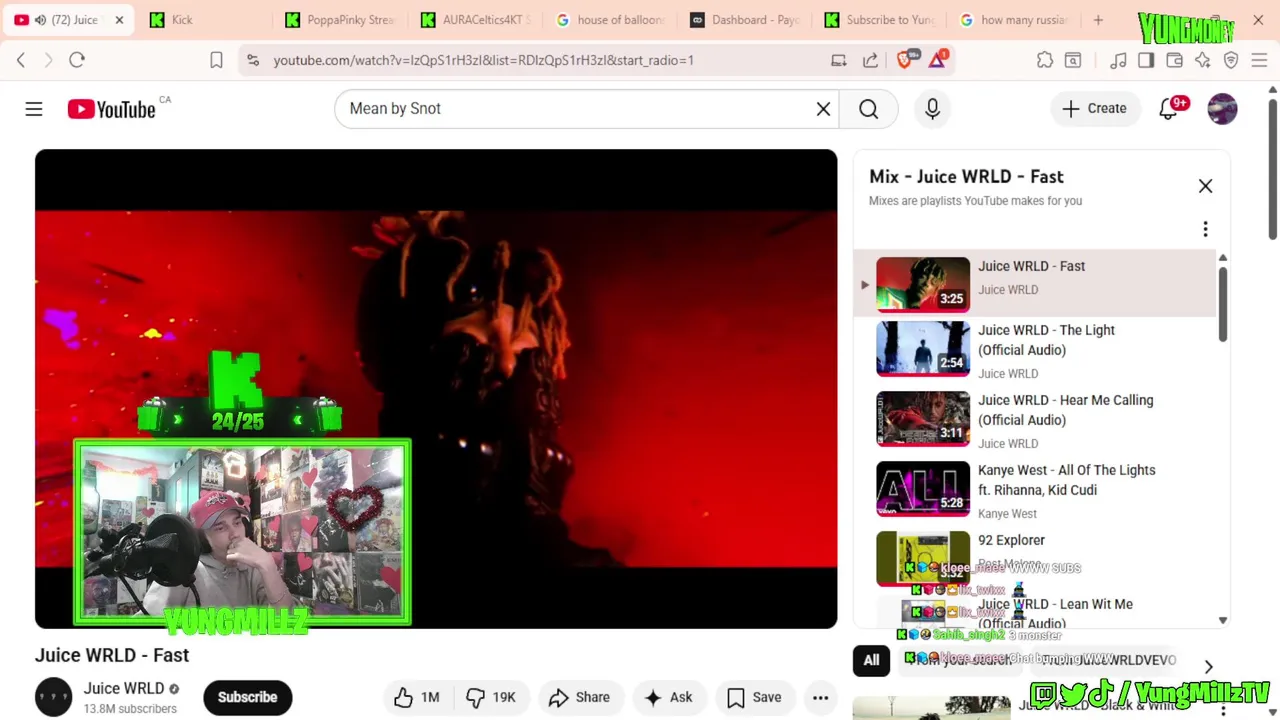This screenshot has height=720, width=1280.
Task: Click the Save button
Action: point(755,697)
